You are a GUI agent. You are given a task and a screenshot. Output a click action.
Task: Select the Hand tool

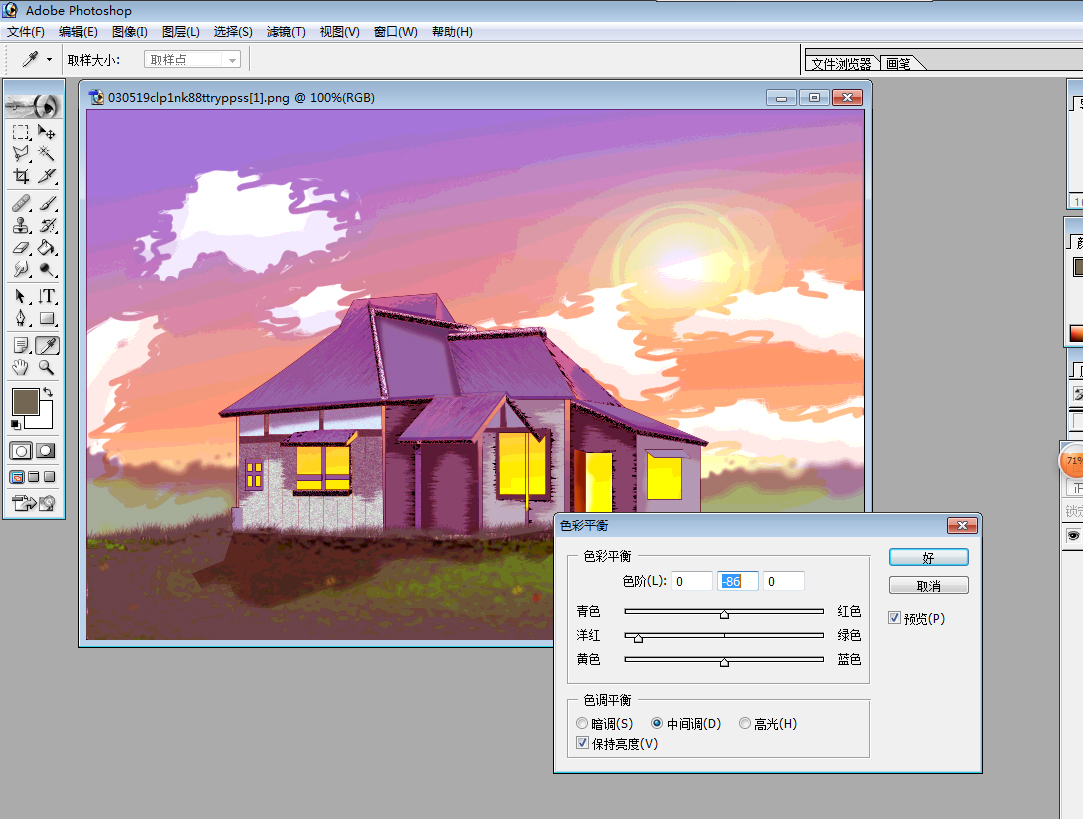21,367
